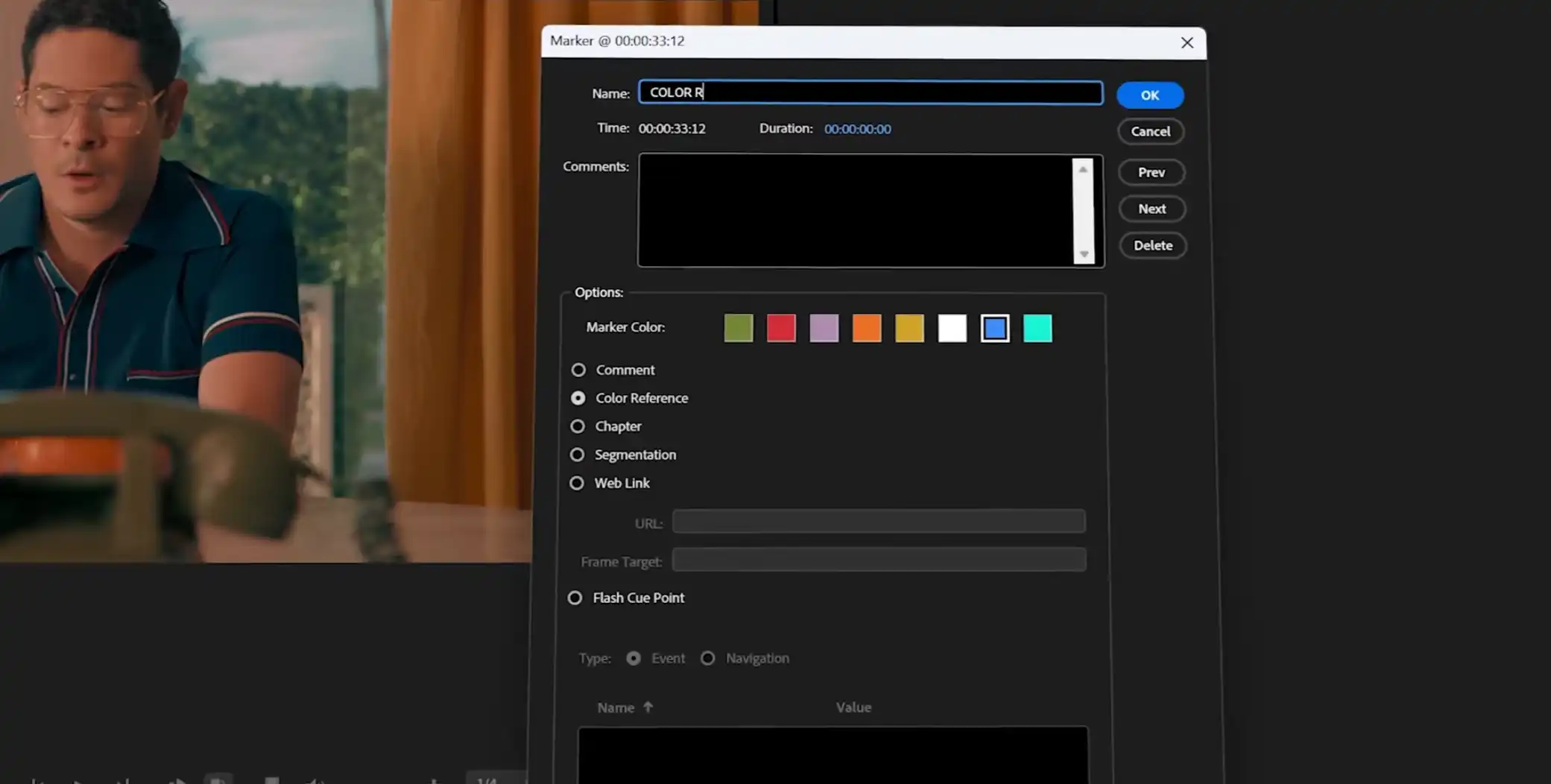Choose the Flash Cue Point option
This screenshot has height=784, width=1551.
(x=575, y=598)
